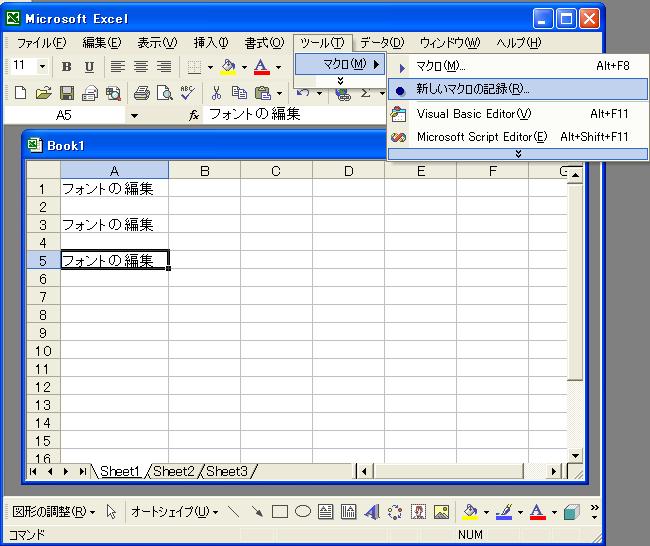Image resolution: width=650 pixels, height=546 pixels.
Task: Select cell A1 containing フォントの編集
Action: pos(114,189)
